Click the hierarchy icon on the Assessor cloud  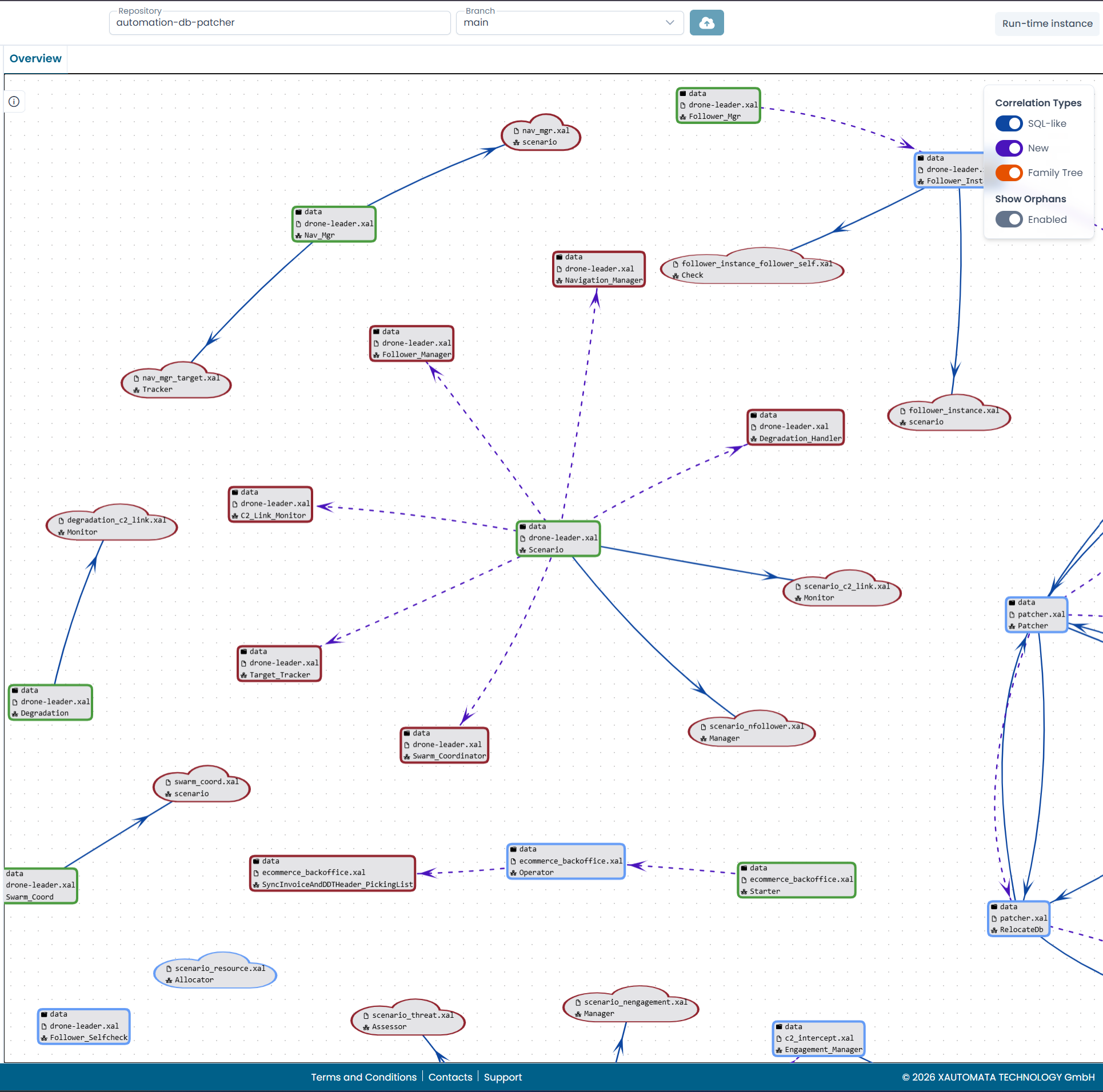coord(365,1027)
